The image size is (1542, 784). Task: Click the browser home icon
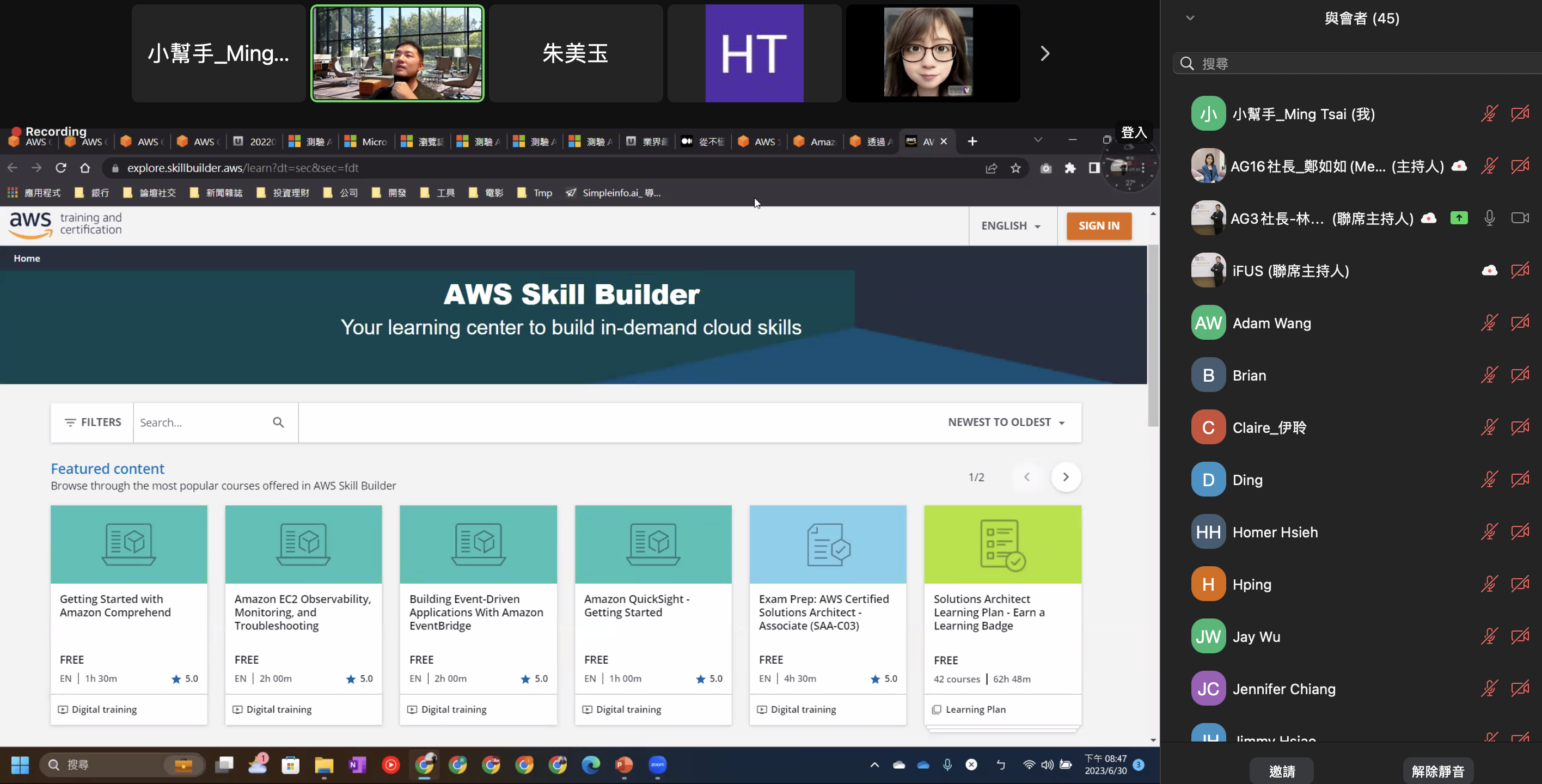(x=85, y=168)
